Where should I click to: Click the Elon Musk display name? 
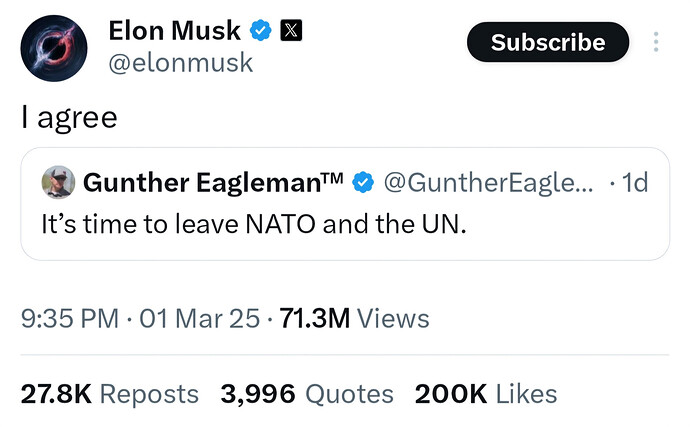pos(176,31)
